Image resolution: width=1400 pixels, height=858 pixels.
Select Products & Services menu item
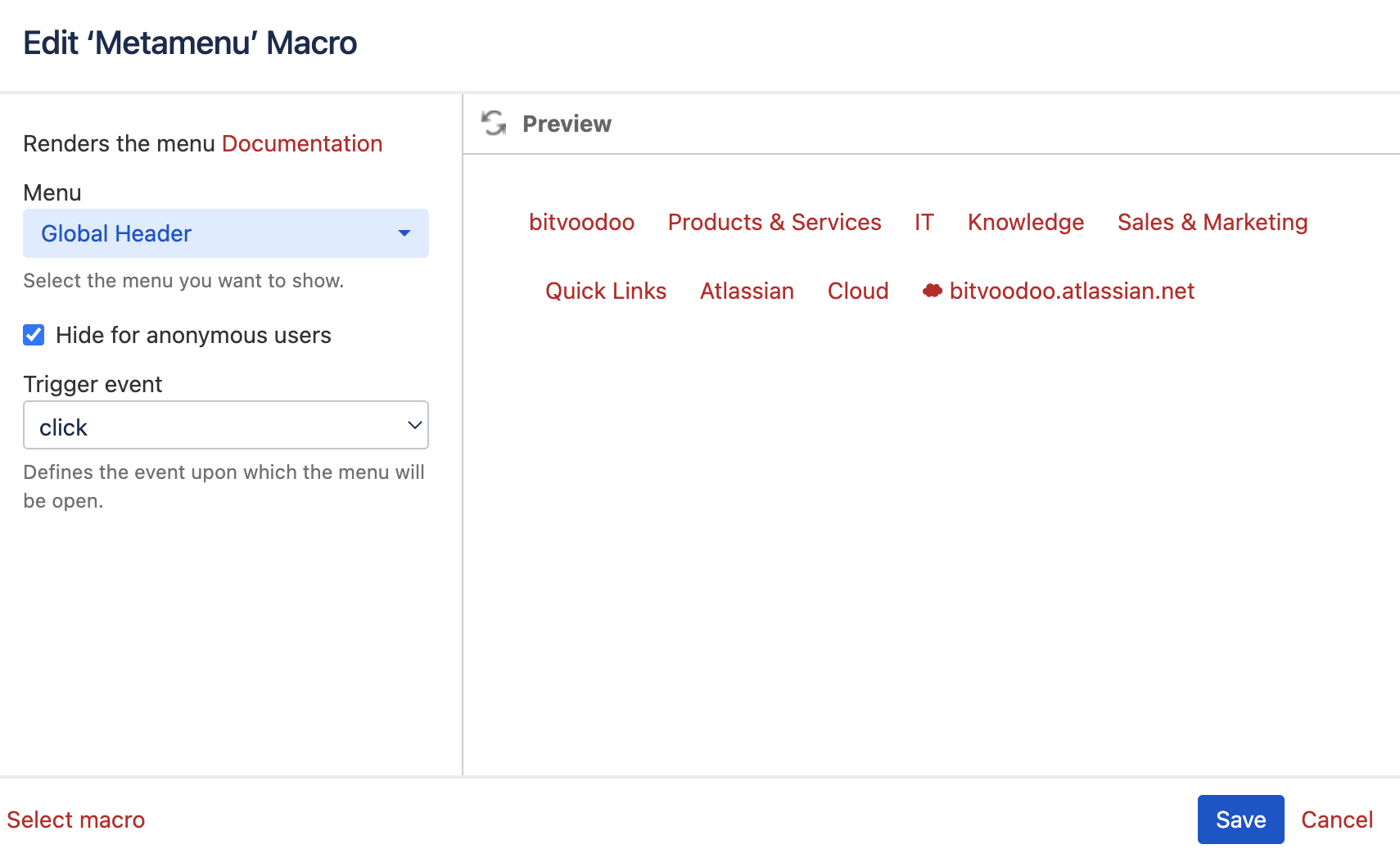click(775, 223)
